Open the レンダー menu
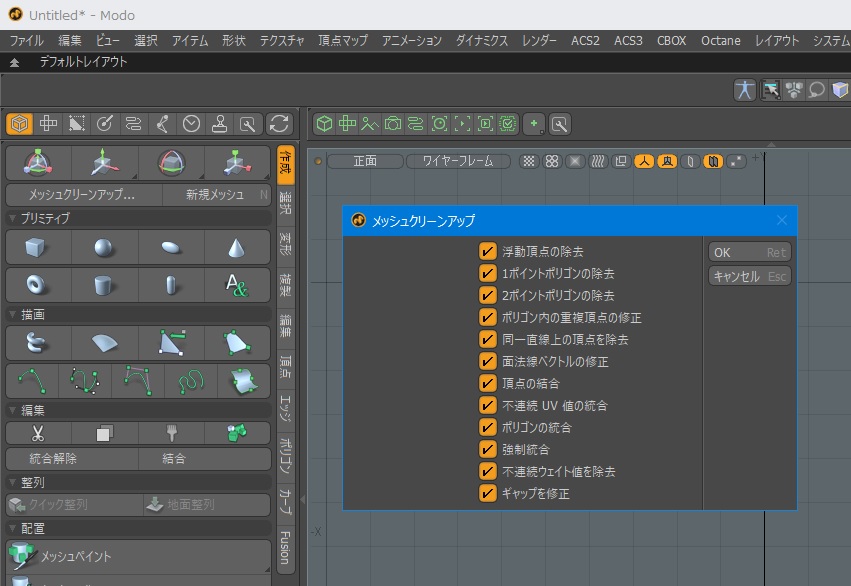 tap(539, 41)
